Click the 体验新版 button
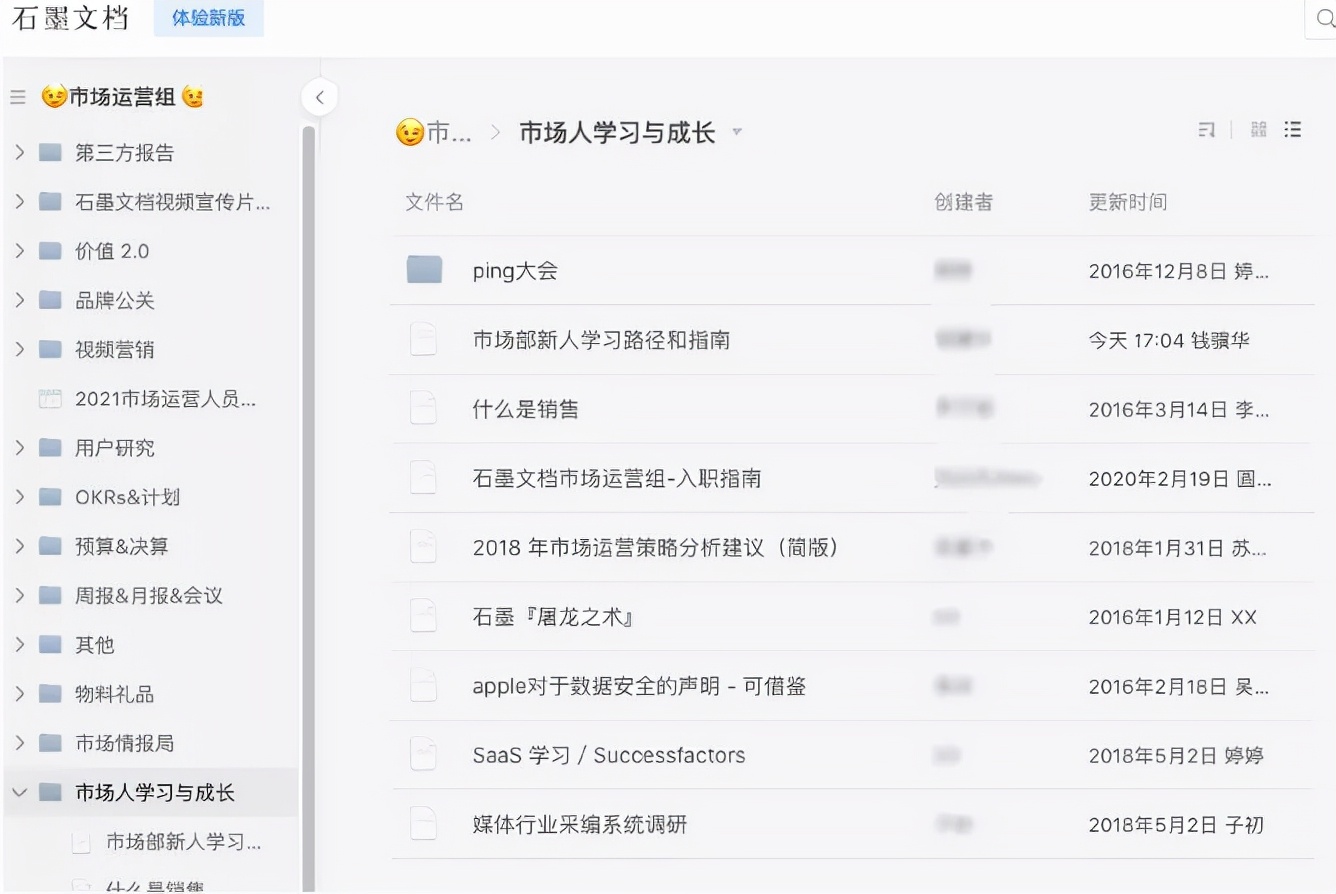Viewport: 1336px width, 894px height. (x=209, y=19)
